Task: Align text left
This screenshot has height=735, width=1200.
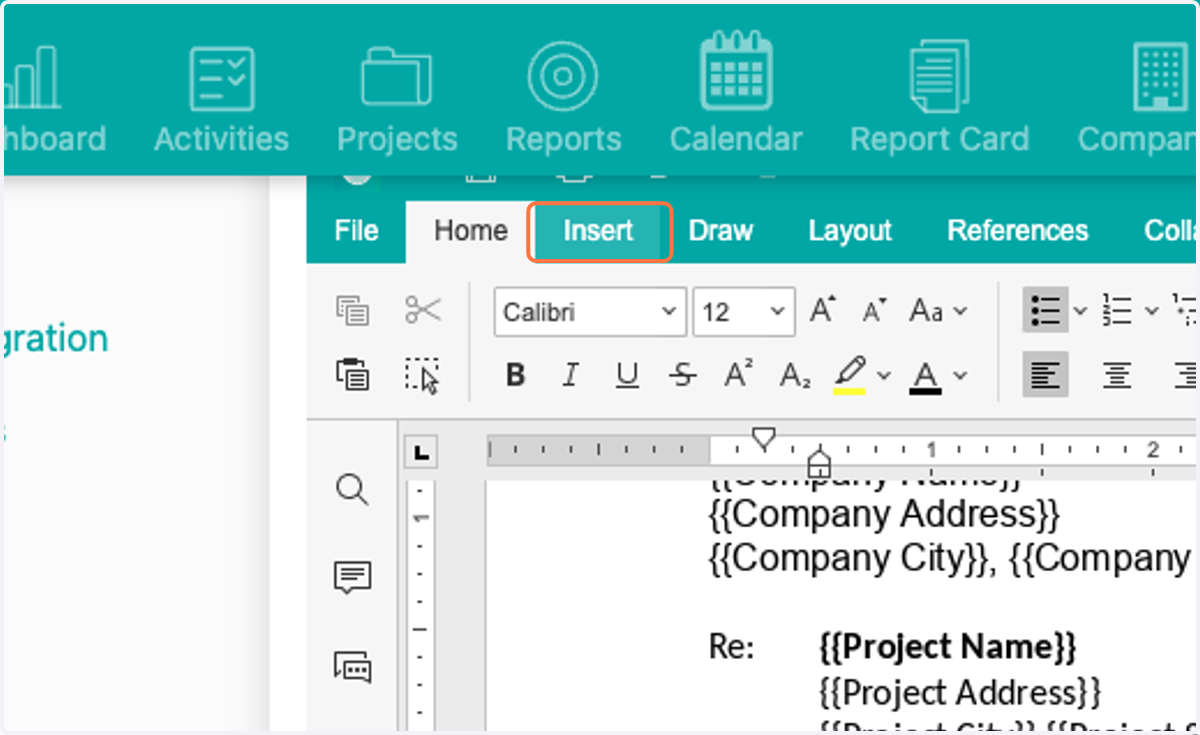Action: (x=1045, y=375)
